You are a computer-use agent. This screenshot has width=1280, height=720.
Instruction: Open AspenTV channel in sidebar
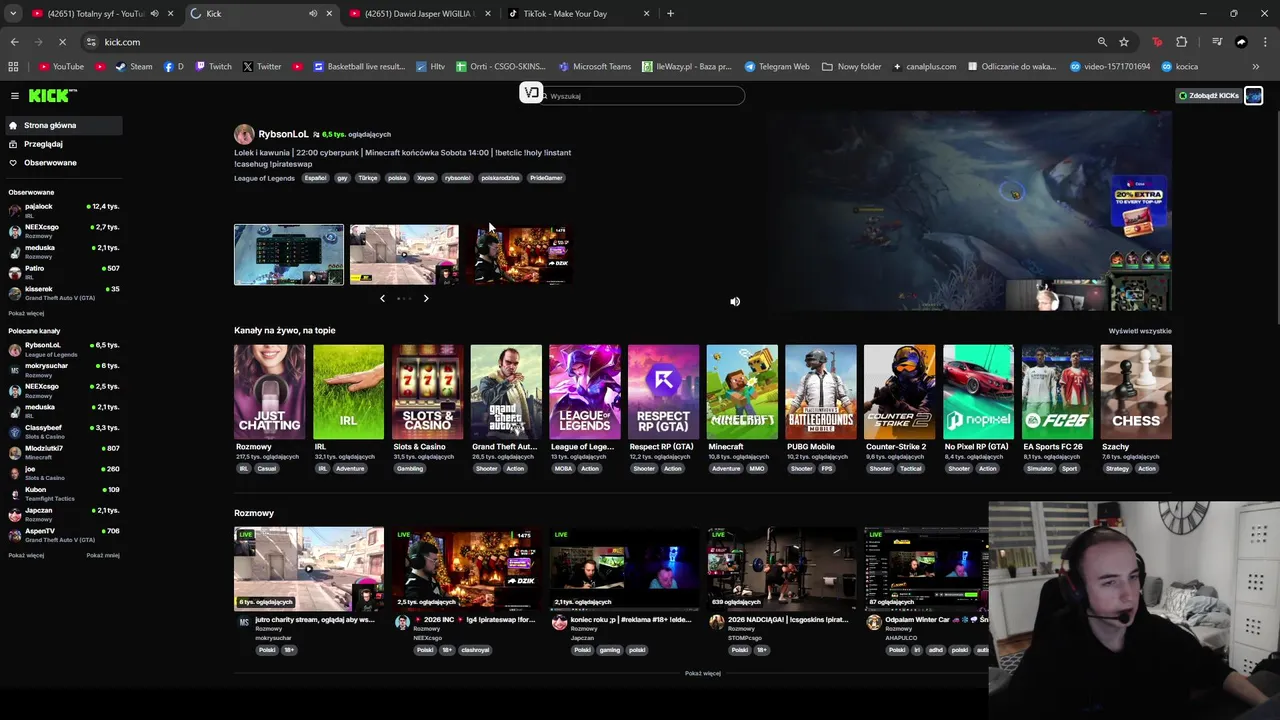pyautogui.click(x=64, y=535)
